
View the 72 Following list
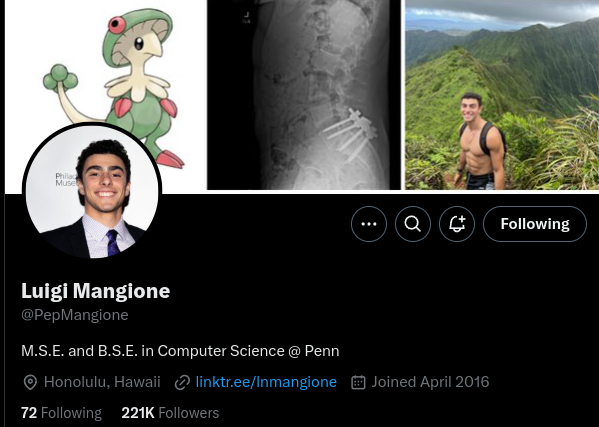(62, 413)
